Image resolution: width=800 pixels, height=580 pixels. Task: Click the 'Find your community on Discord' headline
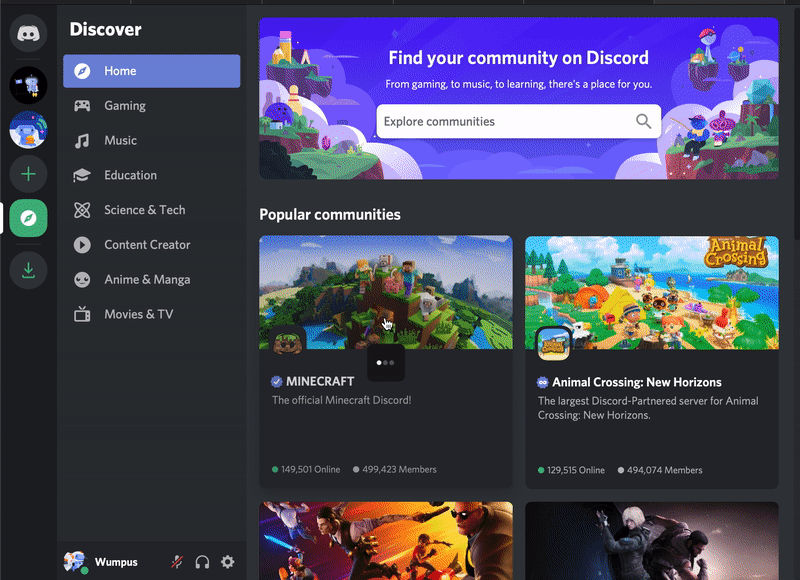pos(518,58)
